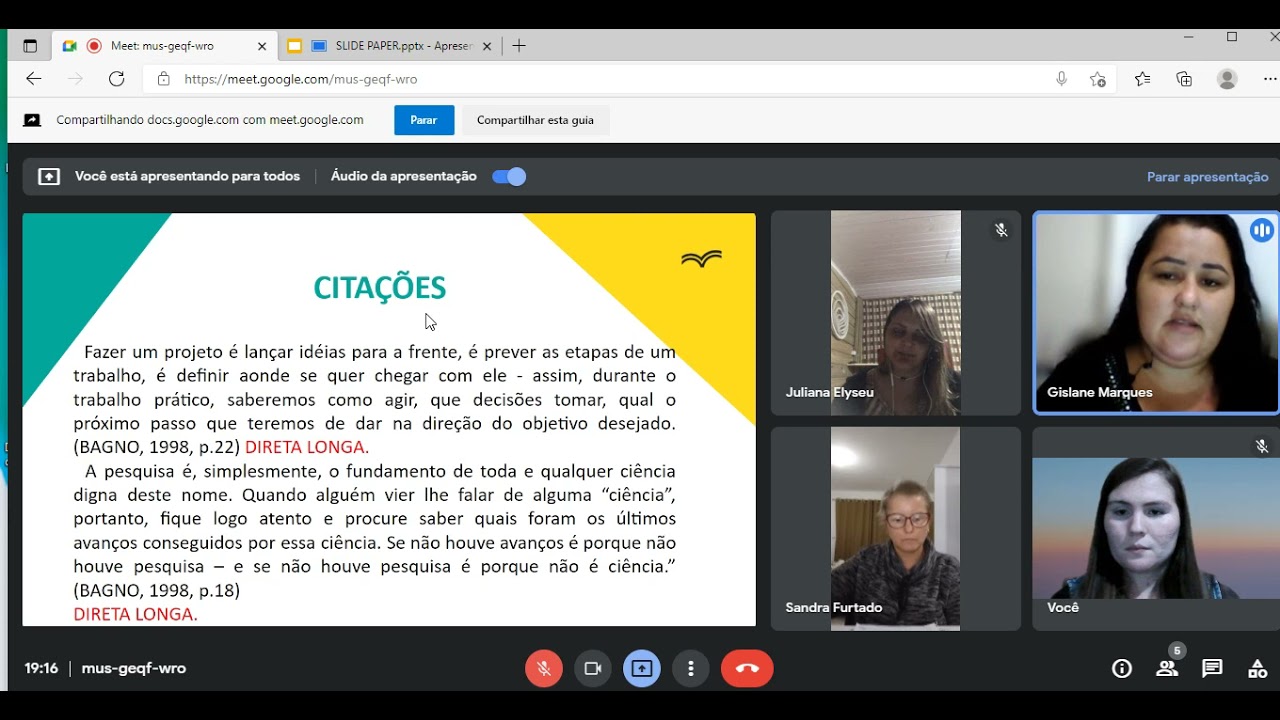Switch to the Meet: mus-geqf-wro tab

pos(162,46)
